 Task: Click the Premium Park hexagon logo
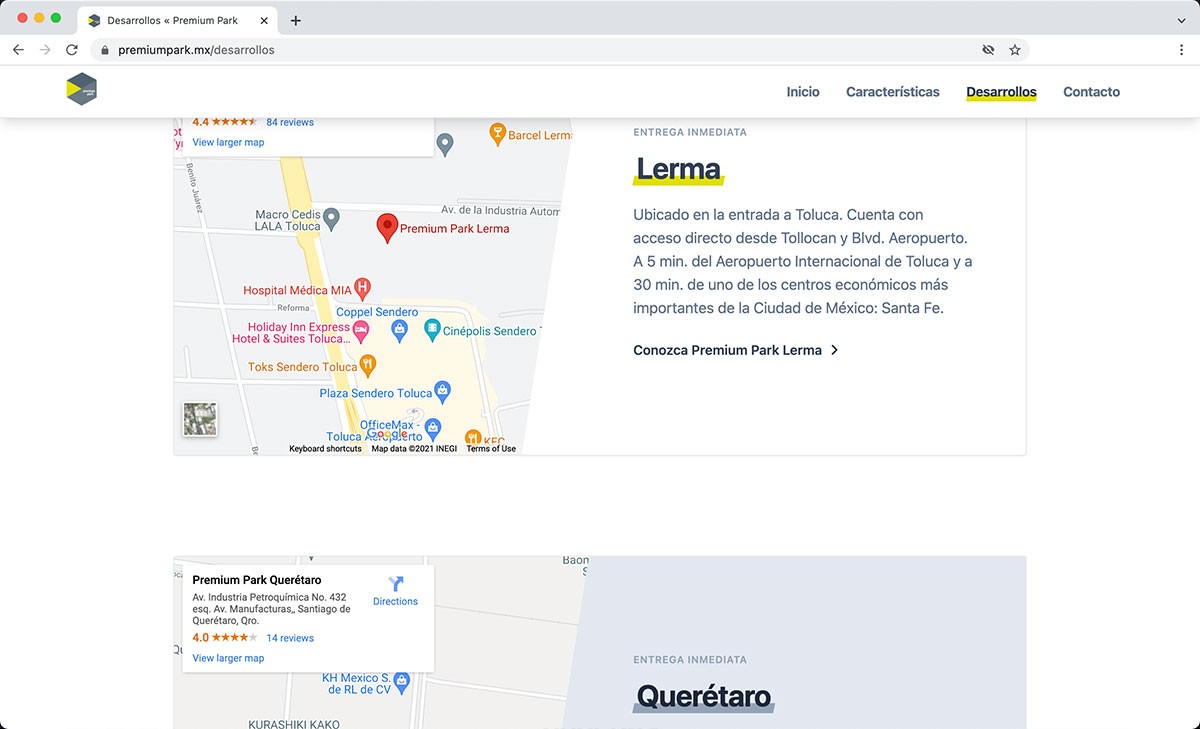(x=82, y=90)
